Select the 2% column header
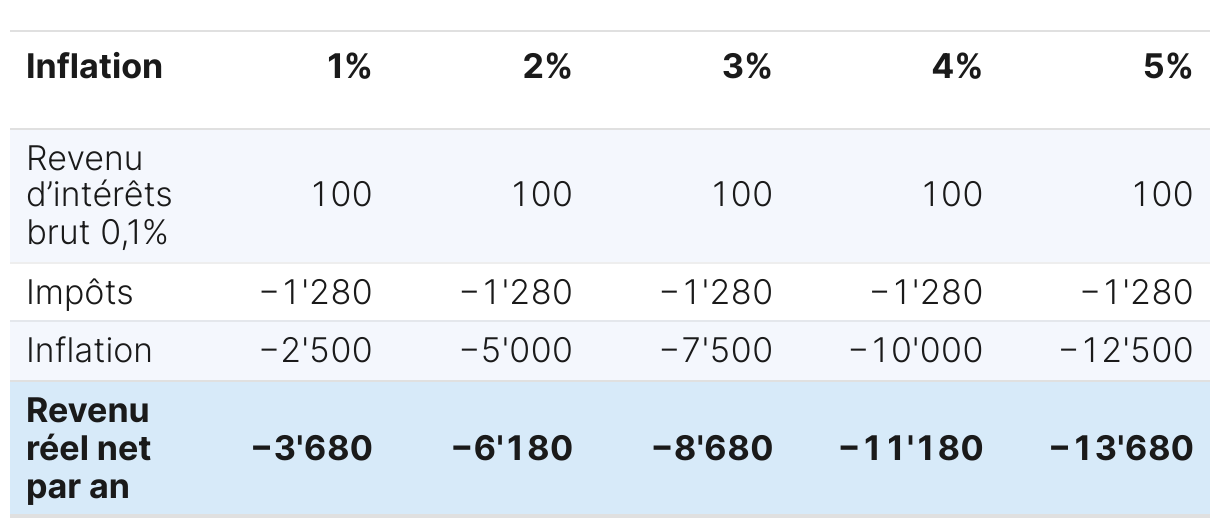This screenshot has height=530, width=1220. coord(547,66)
